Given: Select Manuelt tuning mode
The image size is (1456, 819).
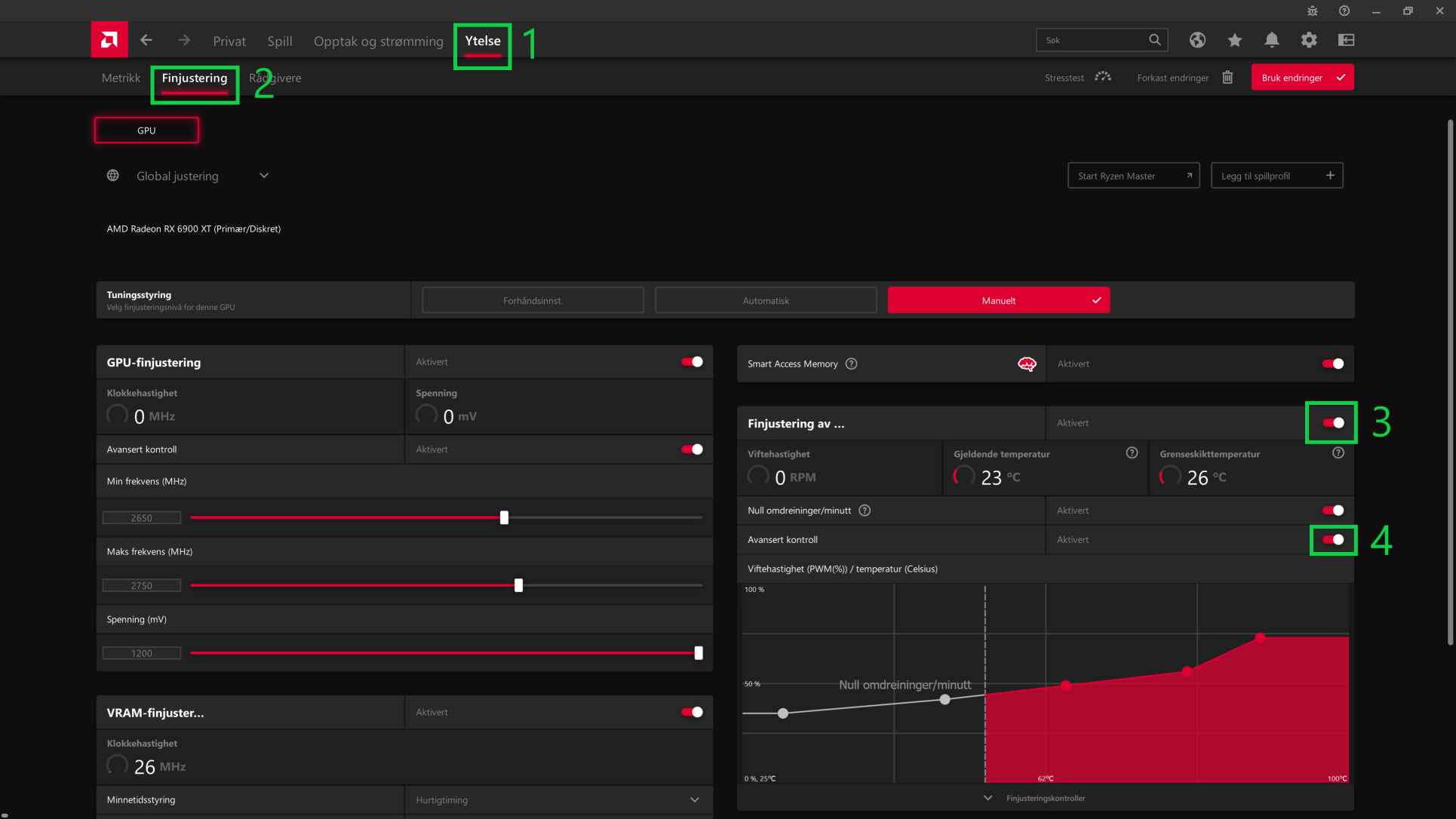Looking at the screenshot, I should (x=999, y=300).
